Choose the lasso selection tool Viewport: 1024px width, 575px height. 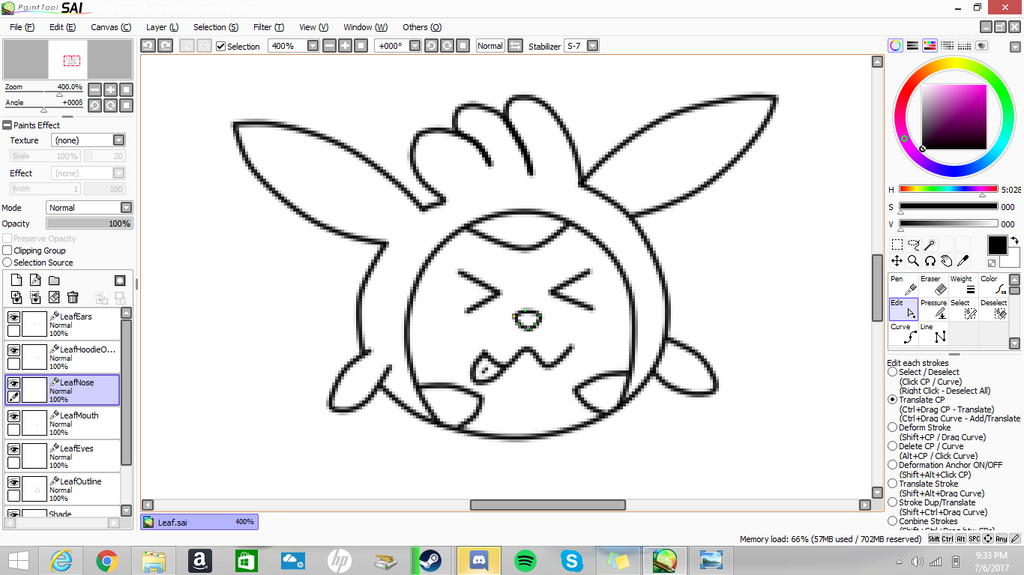pos(914,244)
